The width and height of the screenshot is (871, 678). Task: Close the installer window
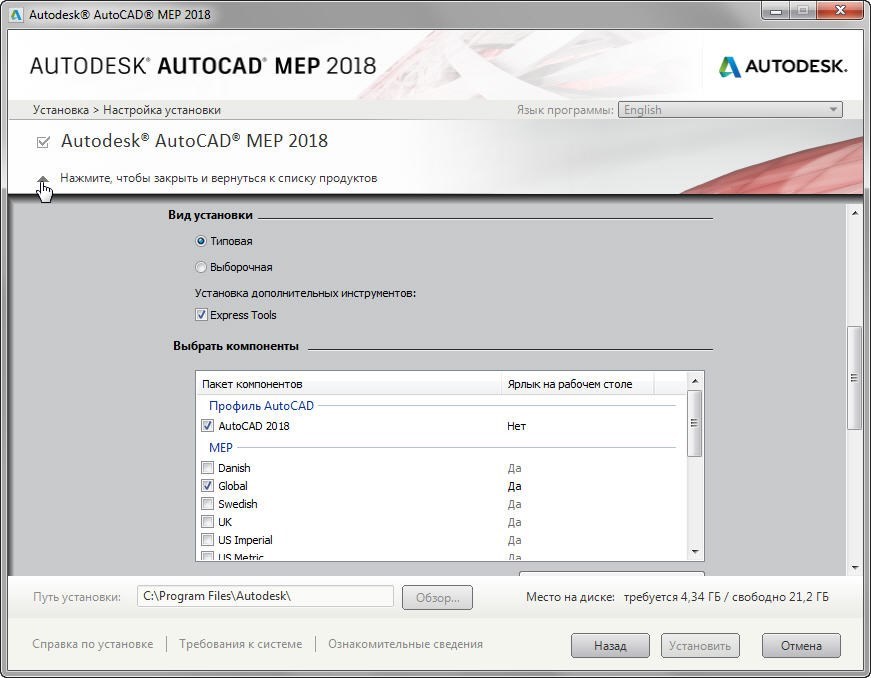[840, 11]
